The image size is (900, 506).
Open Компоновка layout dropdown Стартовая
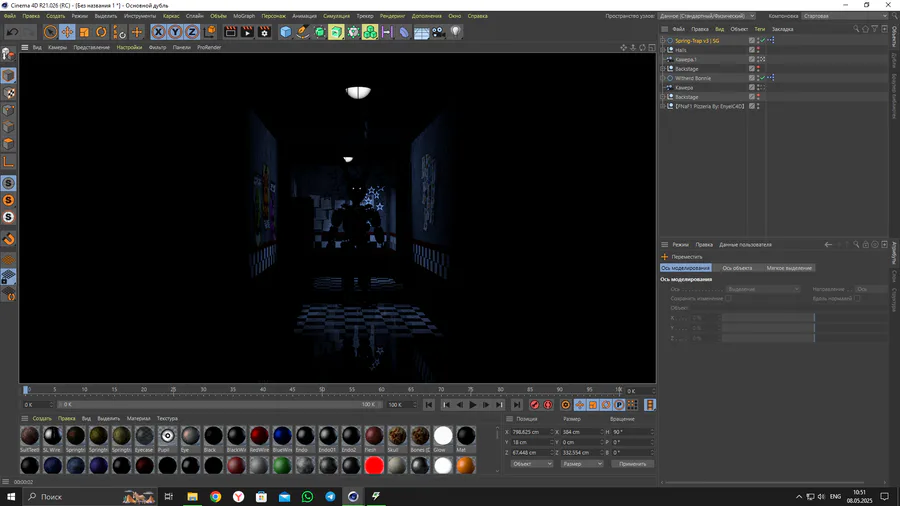click(x=845, y=16)
